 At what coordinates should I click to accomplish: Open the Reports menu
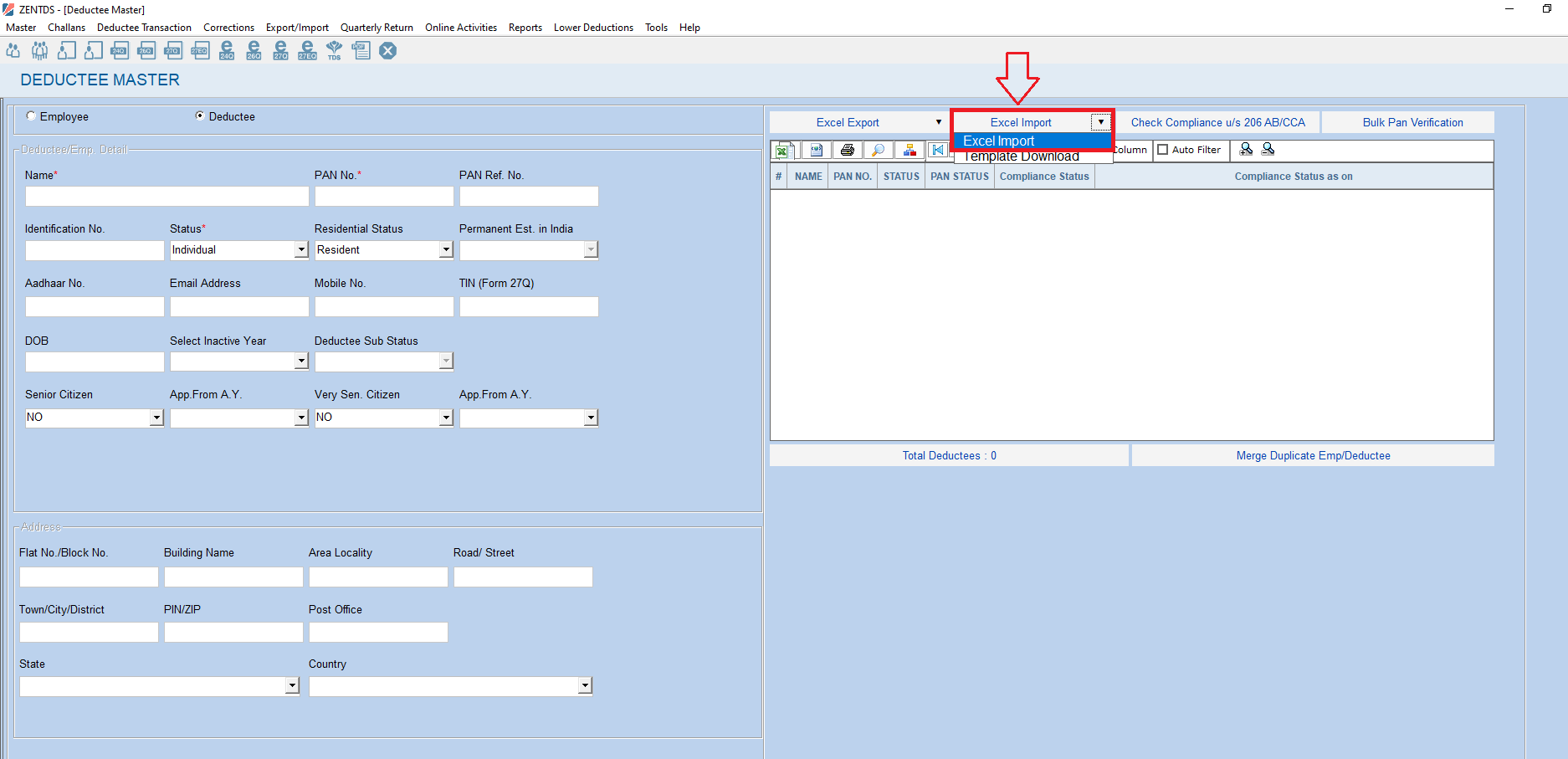coord(525,28)
